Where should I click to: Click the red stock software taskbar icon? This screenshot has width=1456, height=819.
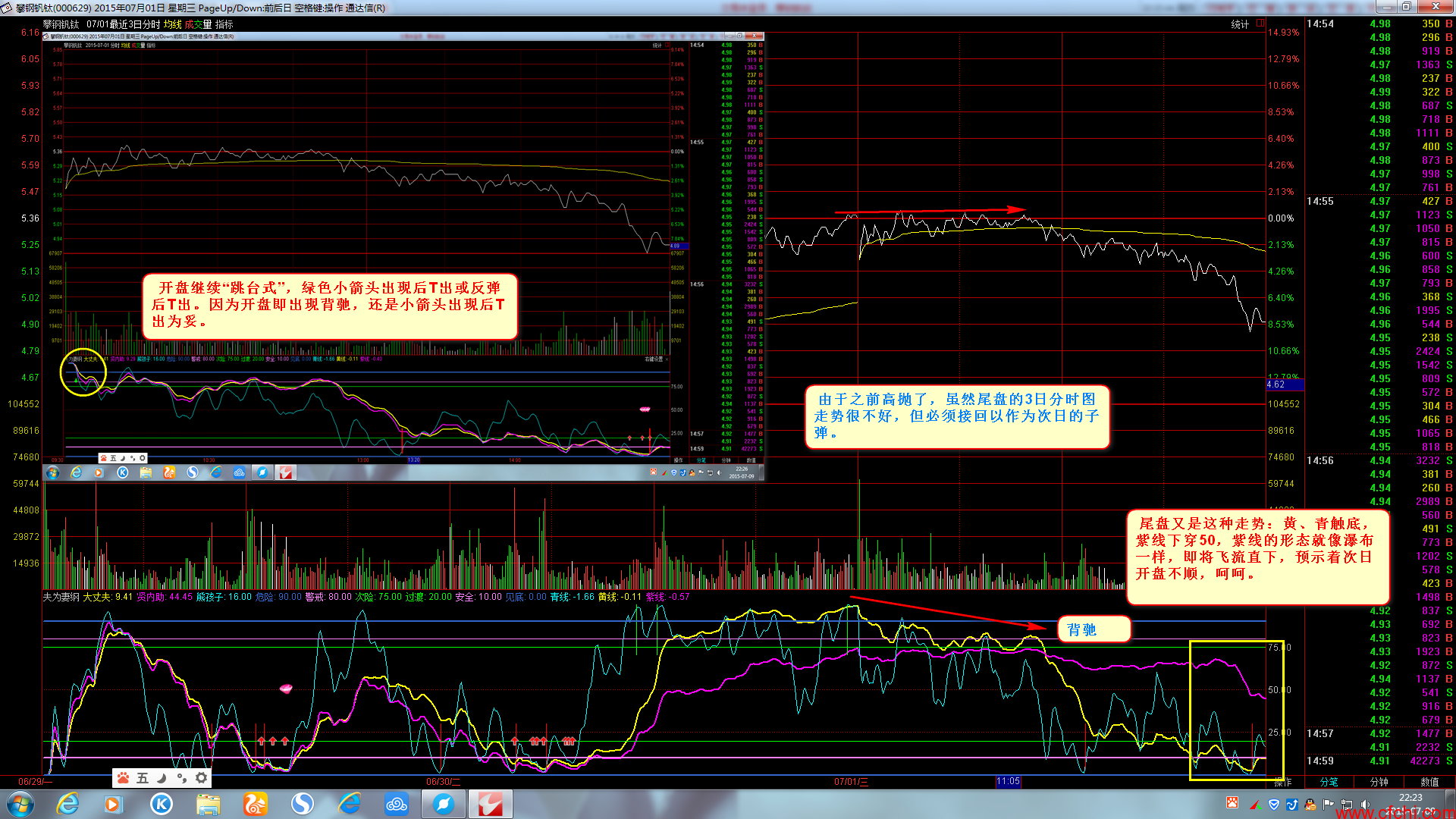point(489,804)
